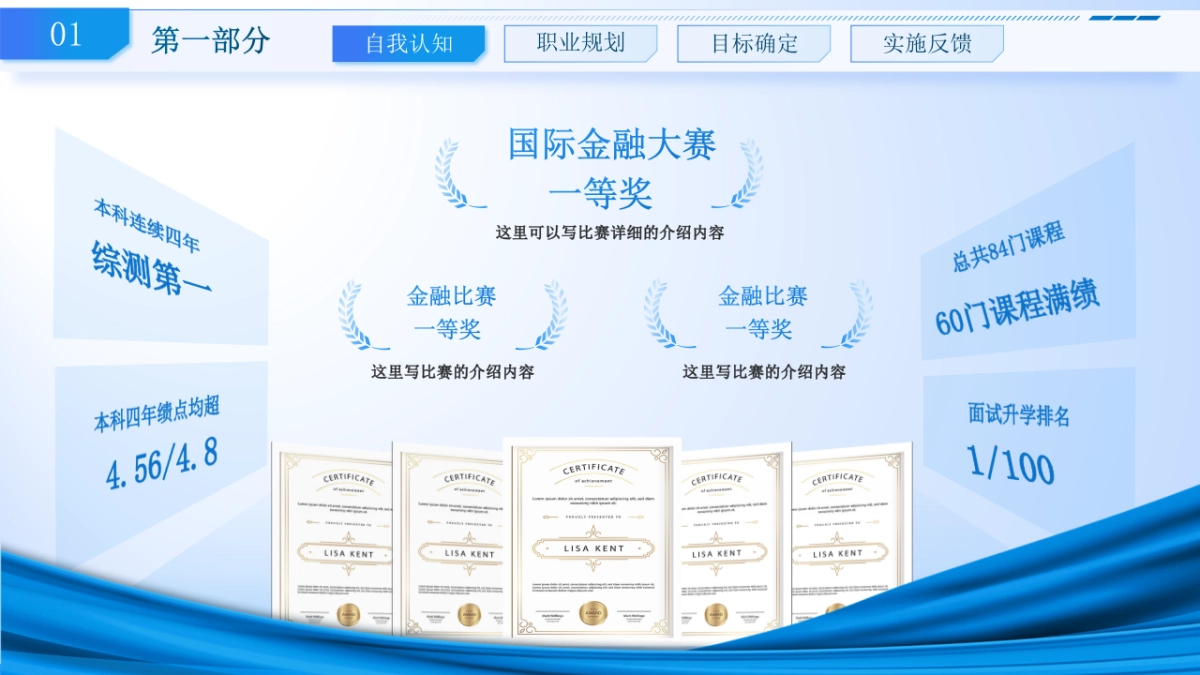1200x675 pixels.
Task: Switch to the 职业规划 tab
Action: pos(580,44)
